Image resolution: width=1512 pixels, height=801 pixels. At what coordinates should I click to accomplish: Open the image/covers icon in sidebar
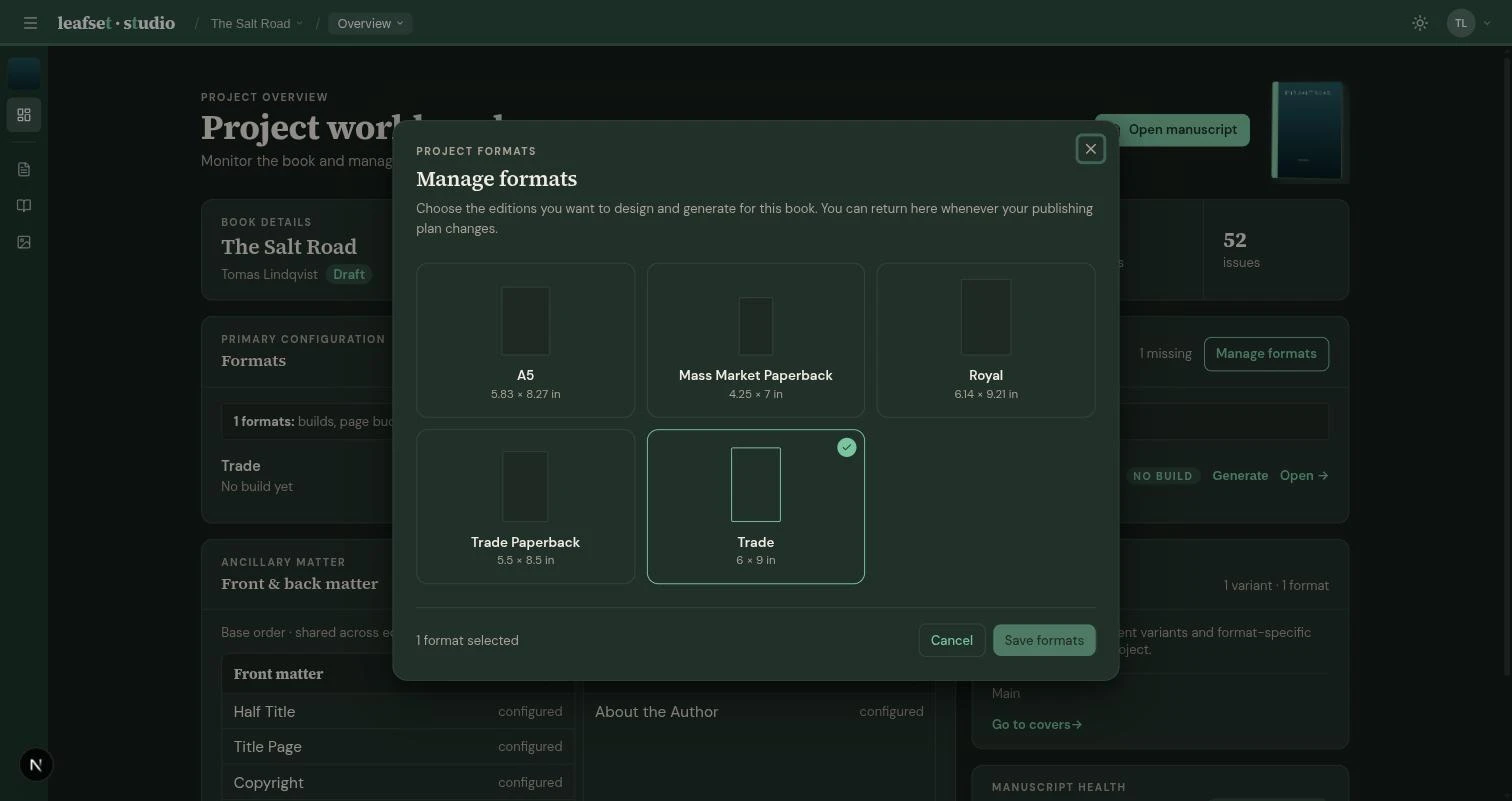24,242
